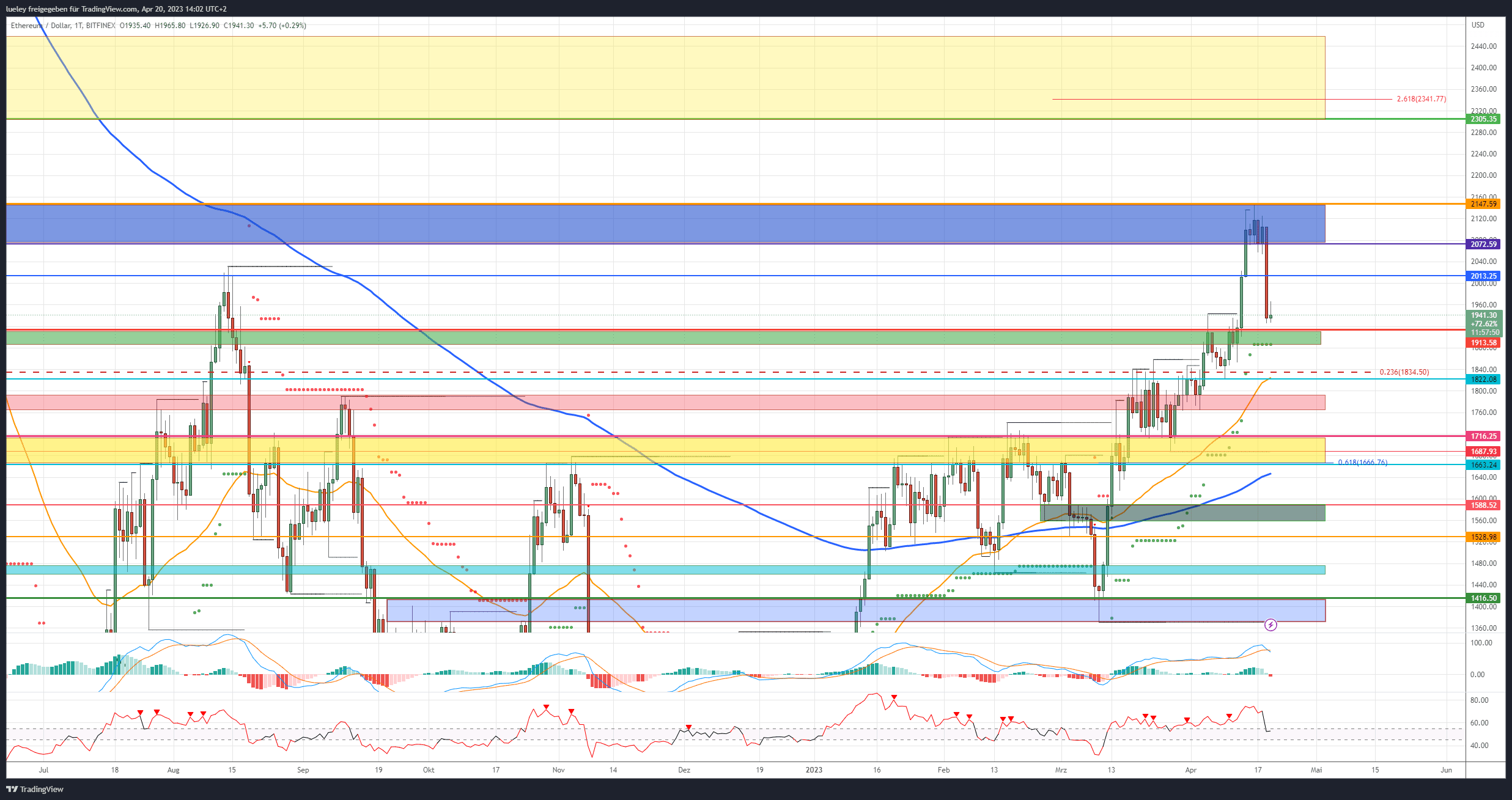1512x800 pixels.
Task: Click the 2360.00 price axis label
Action: click(x=1484, y=89)
